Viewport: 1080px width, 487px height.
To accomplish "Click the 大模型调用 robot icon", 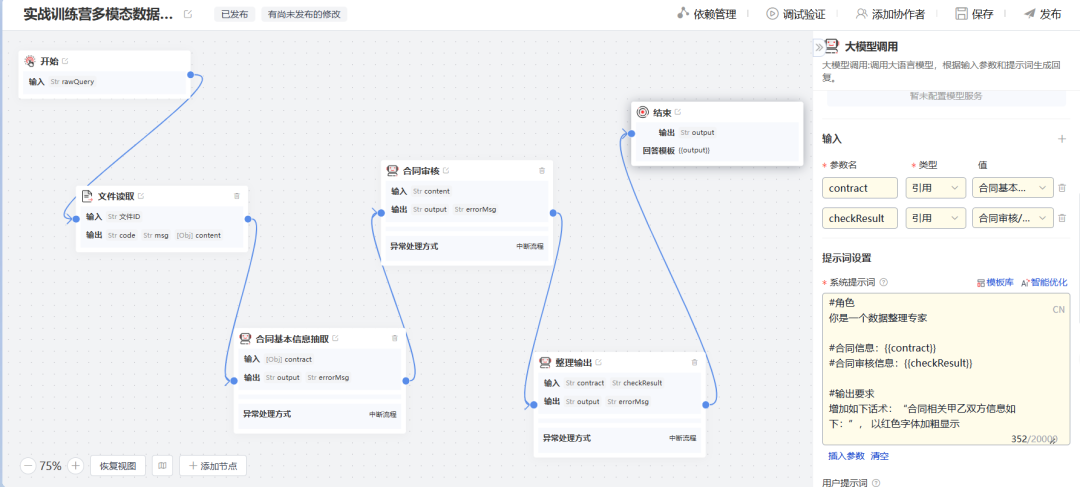I will 832,46.
